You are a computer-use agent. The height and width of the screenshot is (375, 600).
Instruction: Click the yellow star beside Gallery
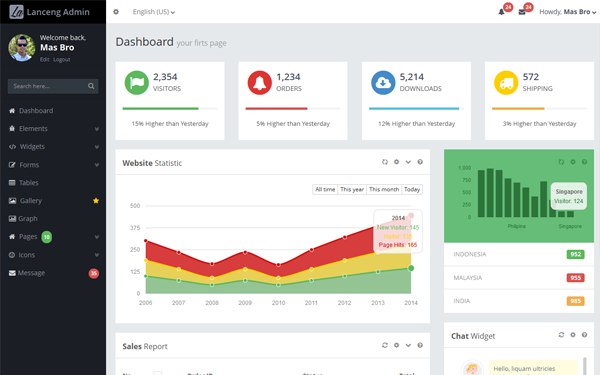(x=96, y=201)
